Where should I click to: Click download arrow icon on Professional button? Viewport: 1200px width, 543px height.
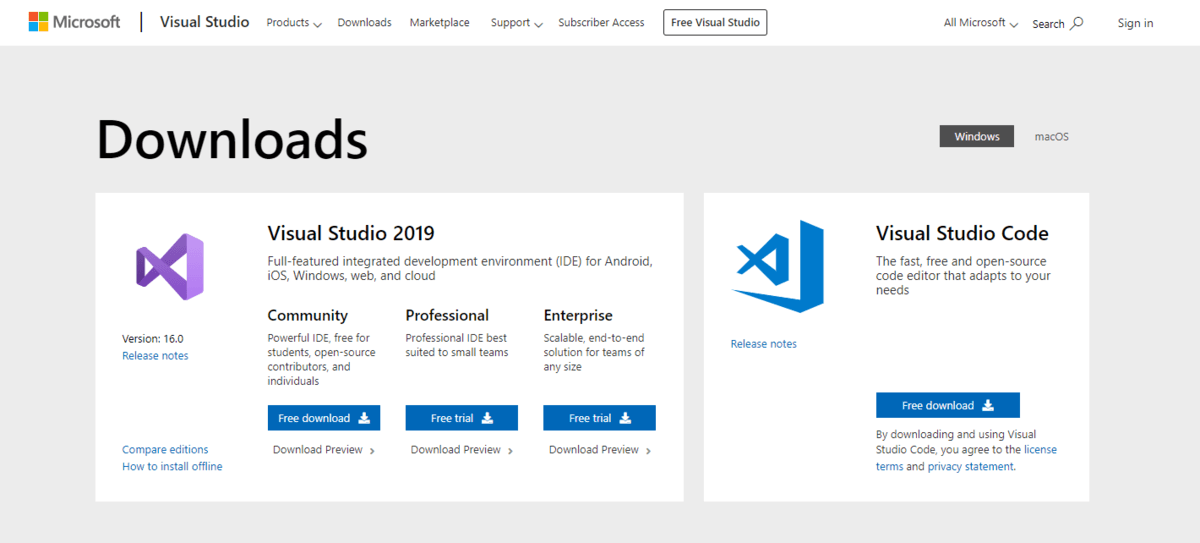point(487,418)
